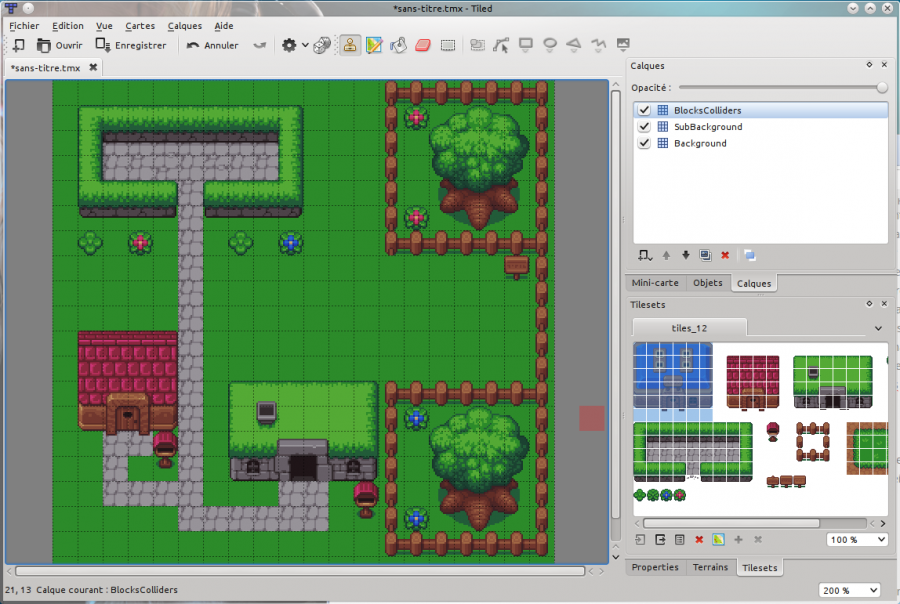Click the red delete layer icon
This screenshot has width=900, height=604.
pos(725,254)
